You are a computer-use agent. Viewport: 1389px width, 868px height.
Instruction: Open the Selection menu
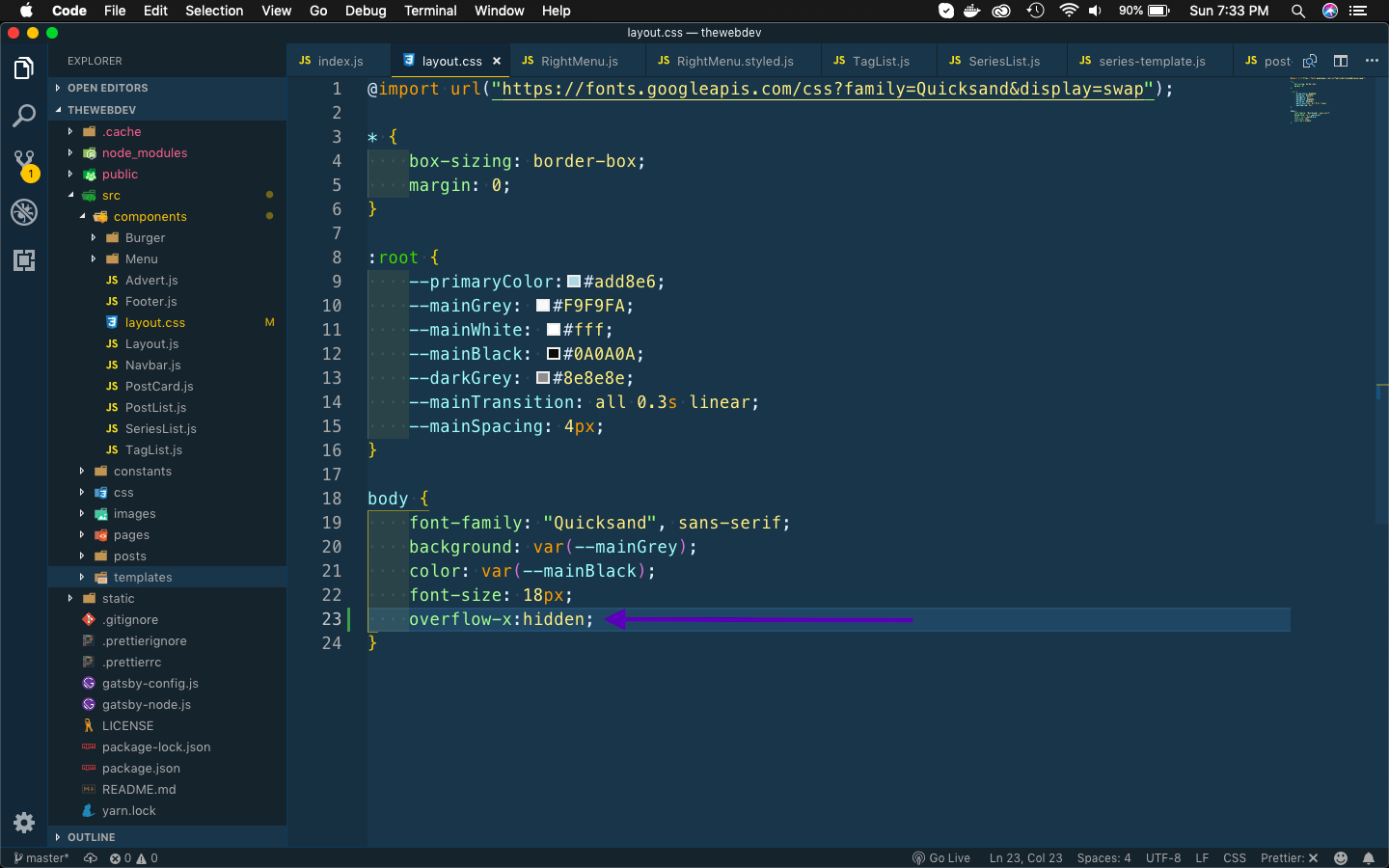[214, 11]
